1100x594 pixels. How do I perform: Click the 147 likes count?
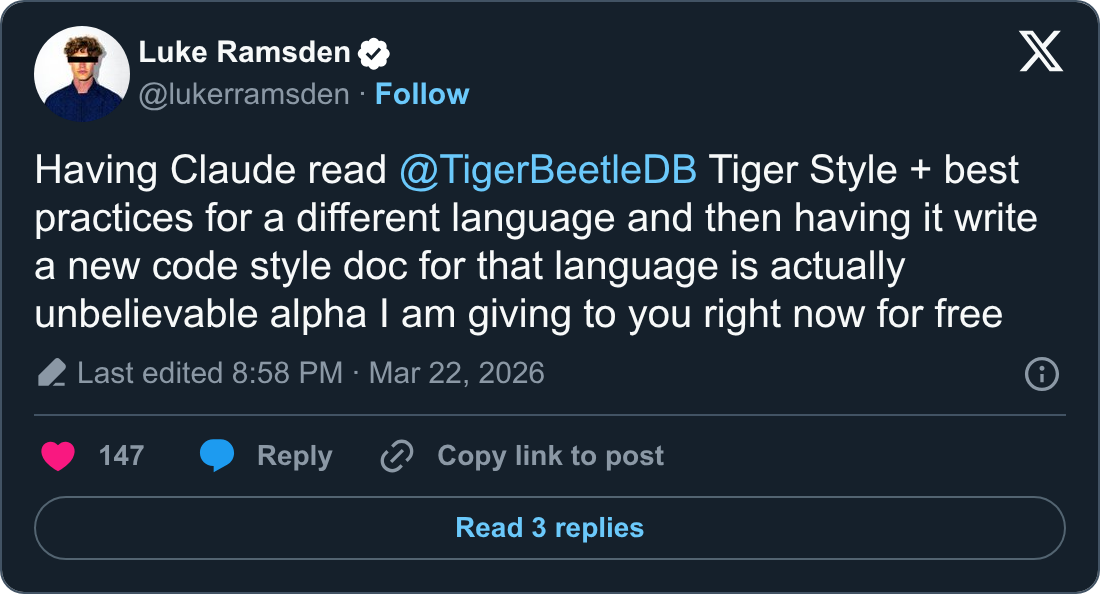[x=121, y=456]
